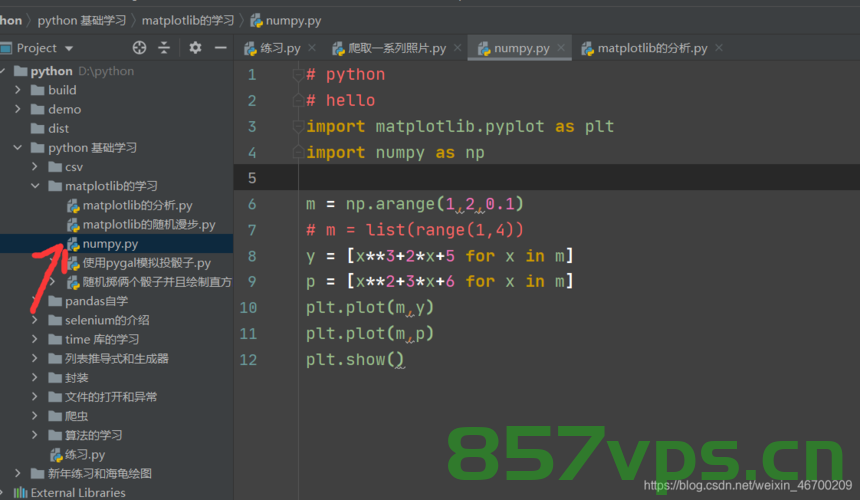Expand the csv folder
This screenshot has height=500, width=860.
(35, 167)
